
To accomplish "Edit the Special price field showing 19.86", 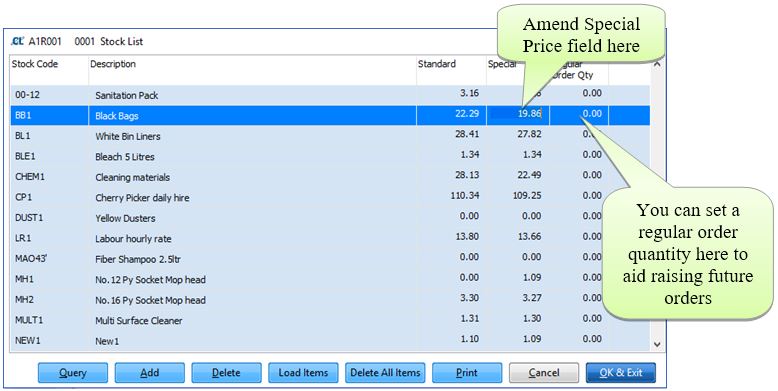I will pos(518,114).
